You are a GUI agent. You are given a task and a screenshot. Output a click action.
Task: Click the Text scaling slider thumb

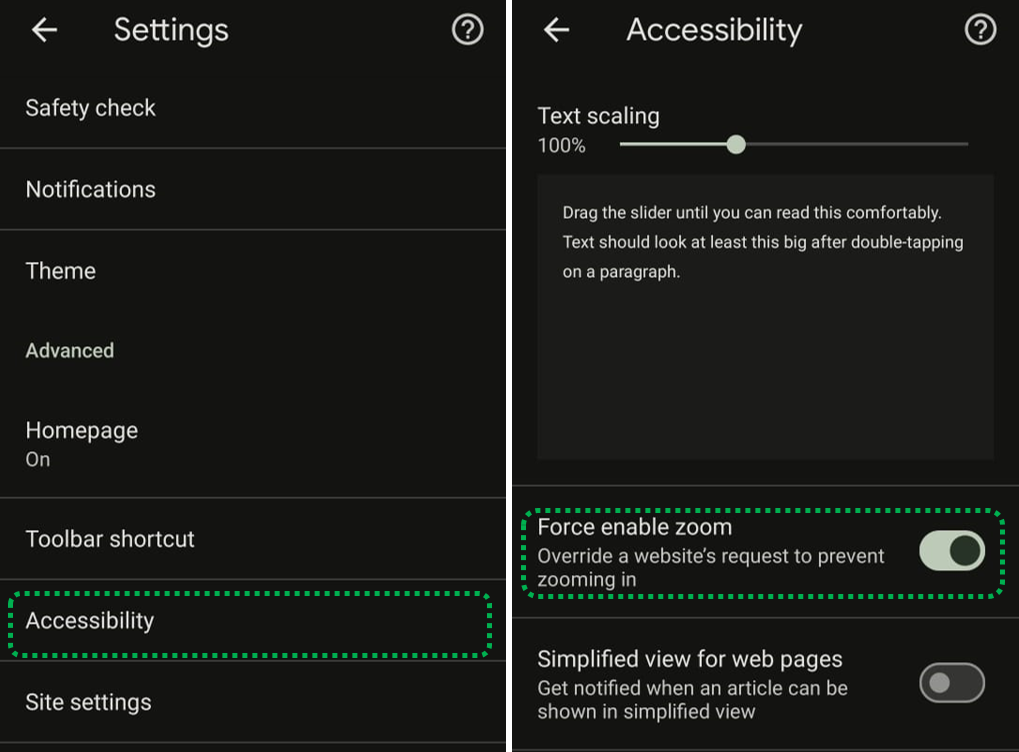click(x=736, y=145)
